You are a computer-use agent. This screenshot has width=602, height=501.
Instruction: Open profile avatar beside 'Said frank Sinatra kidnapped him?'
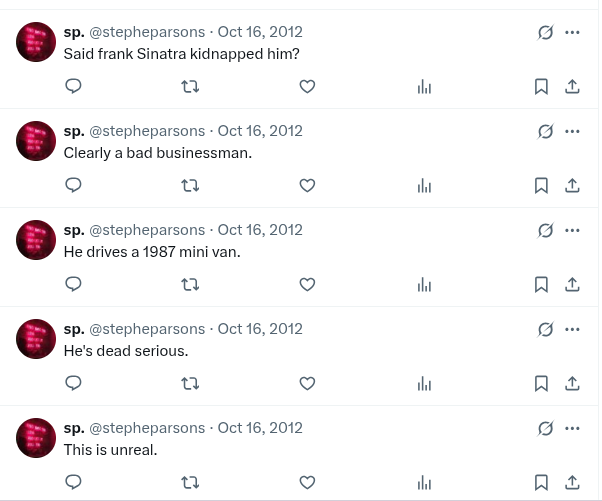click(x=36, y=42)
